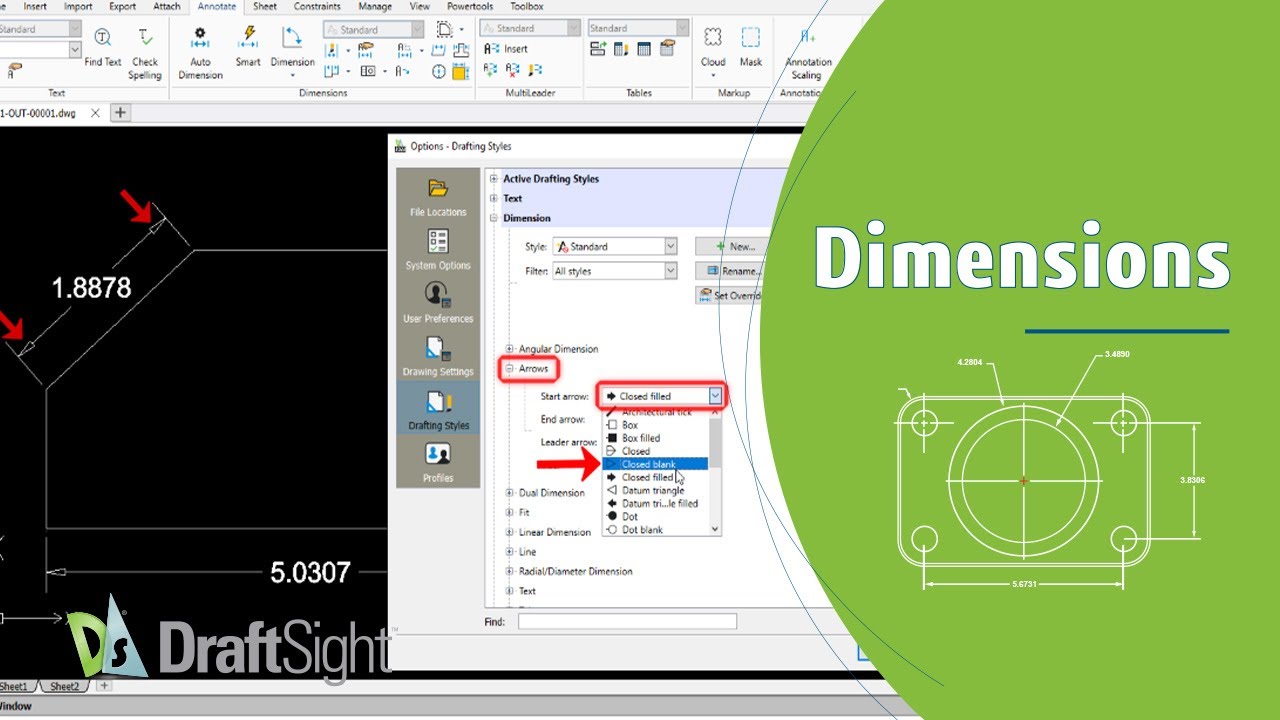Screen dimensions: 1280x720
Task: Choose the Smart dimension tool
Action: 248,47
